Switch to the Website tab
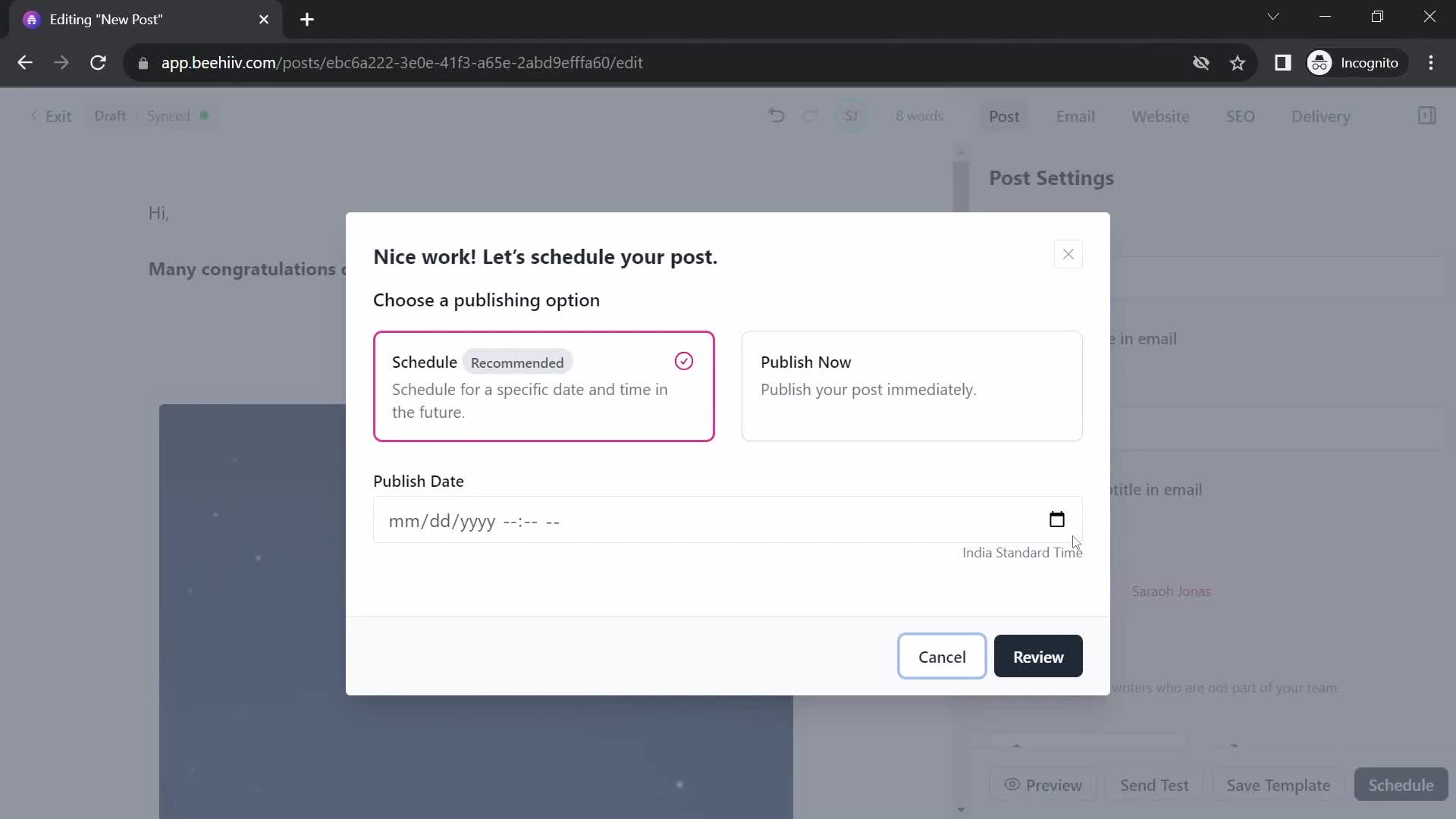The image size is (1456, 819). pos(1160,116)
